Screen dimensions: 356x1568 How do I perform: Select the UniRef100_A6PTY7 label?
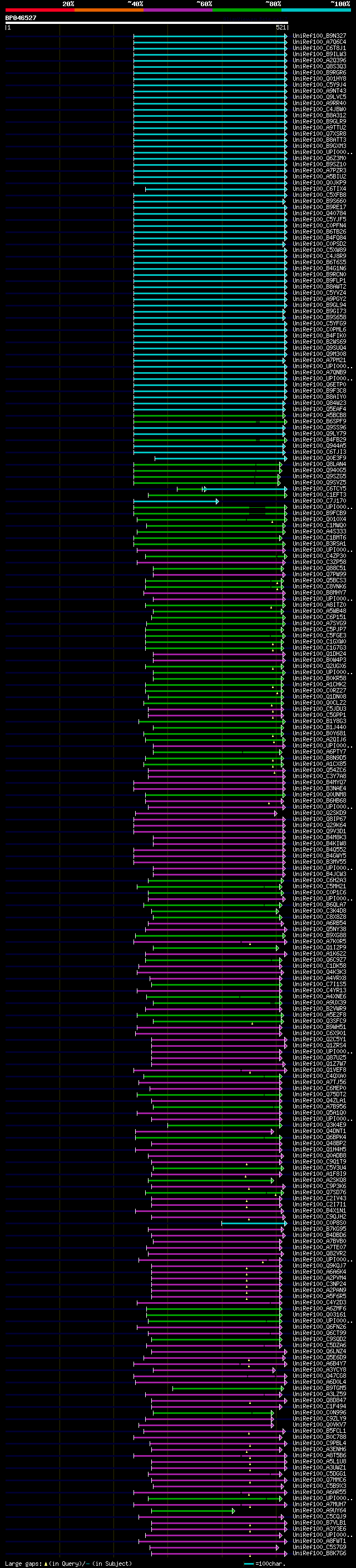319,752
